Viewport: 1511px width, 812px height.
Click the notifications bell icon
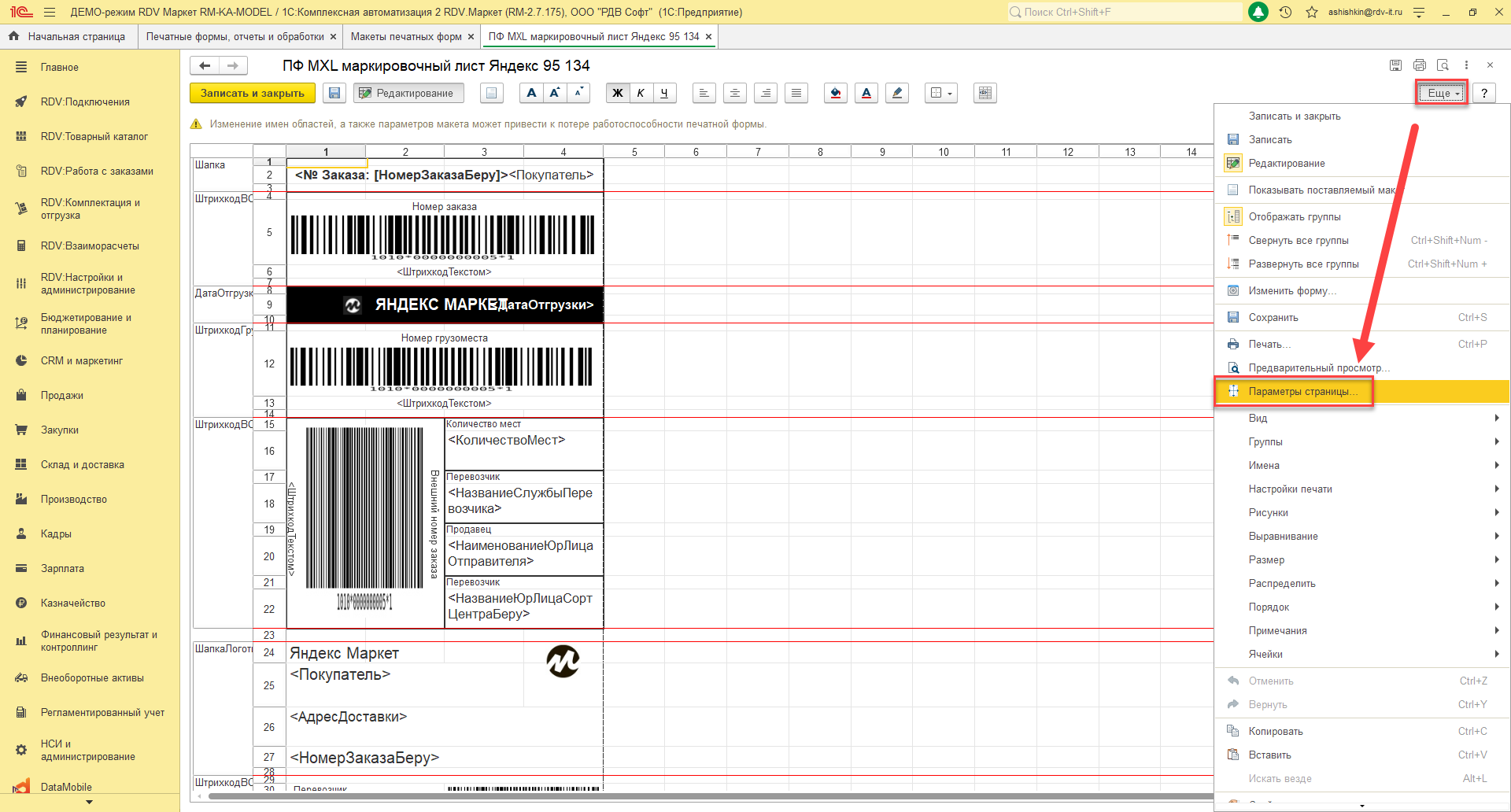pos(1258,12)
